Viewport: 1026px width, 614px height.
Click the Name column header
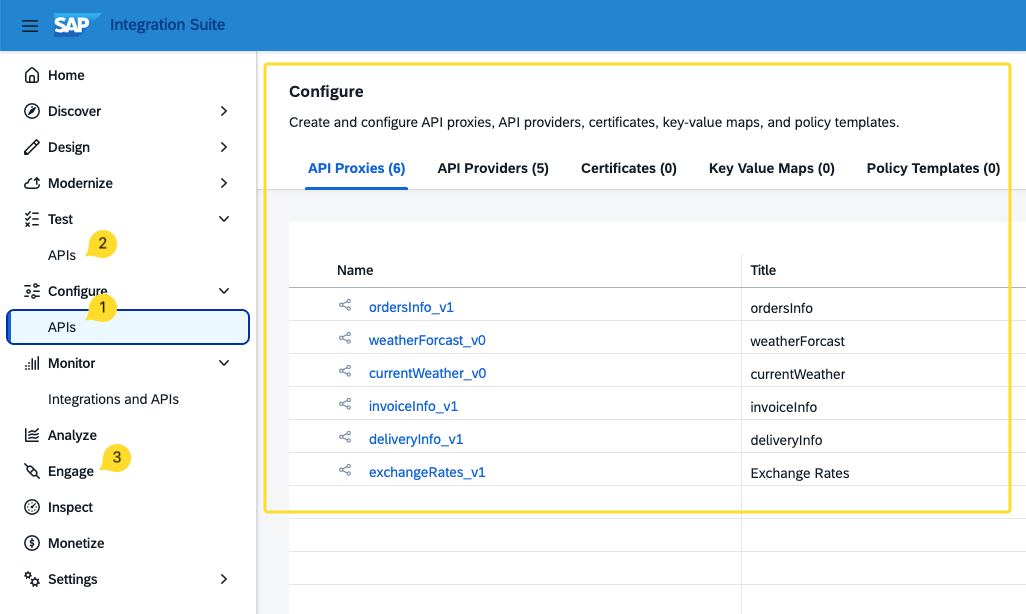tap(355, 270)
